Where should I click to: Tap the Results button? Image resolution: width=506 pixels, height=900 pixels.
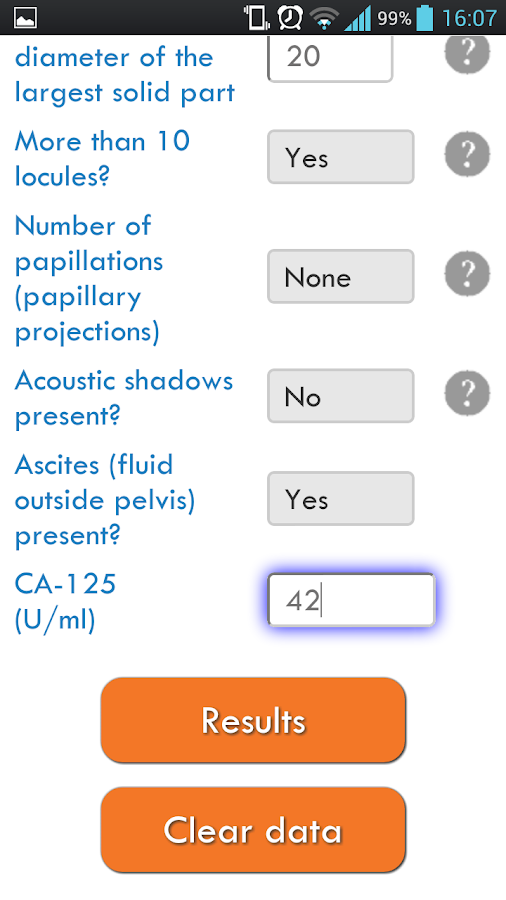tap(253, 720)
